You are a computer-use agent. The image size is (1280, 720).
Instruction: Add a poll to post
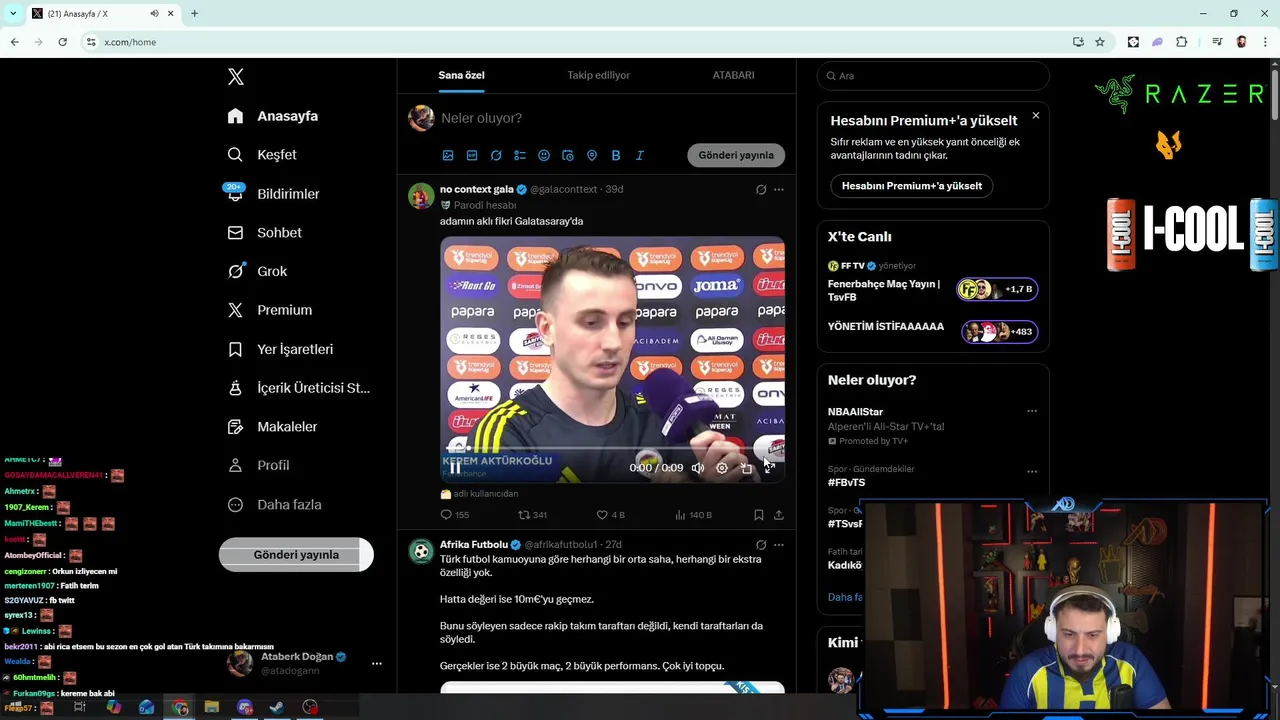(x=520, y=155)
